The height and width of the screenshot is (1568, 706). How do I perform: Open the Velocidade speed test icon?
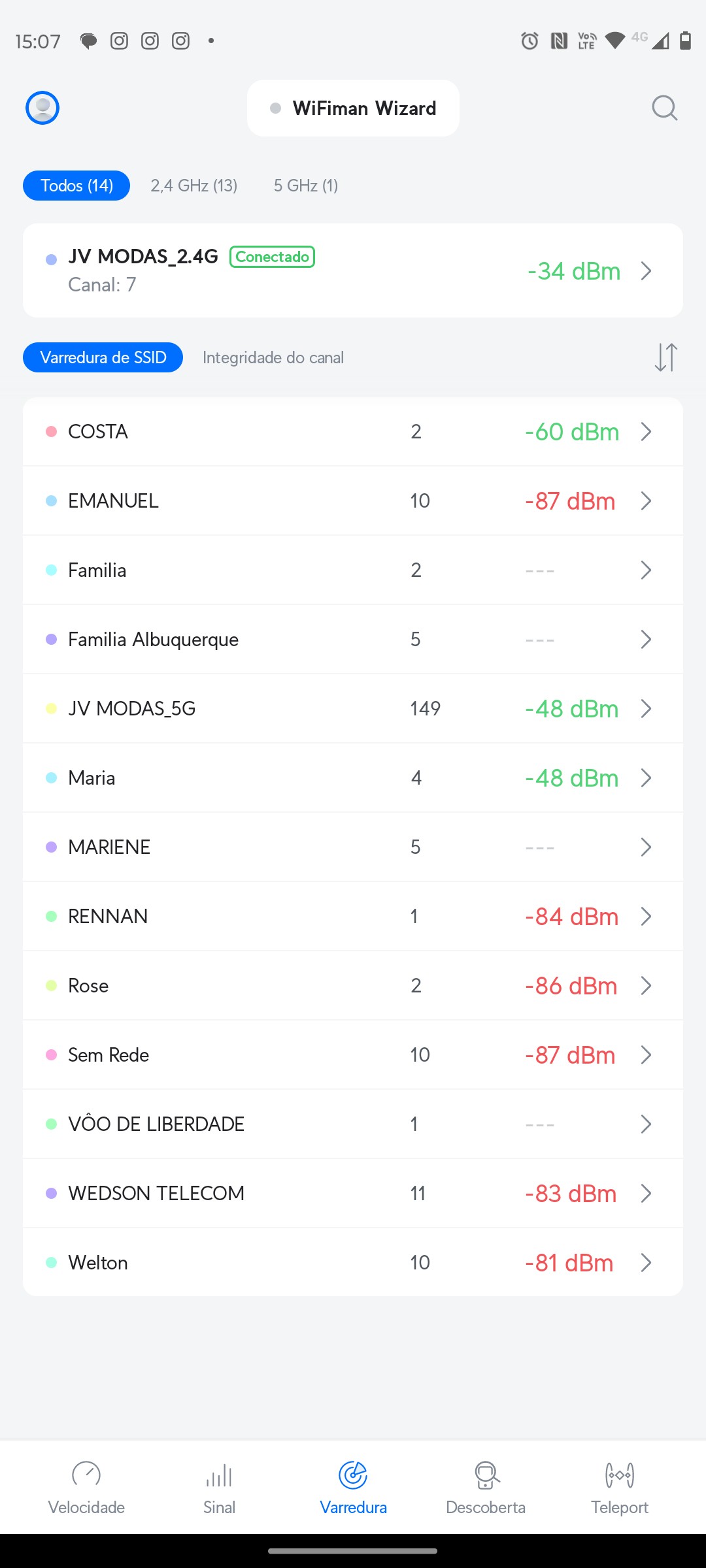86,1475
